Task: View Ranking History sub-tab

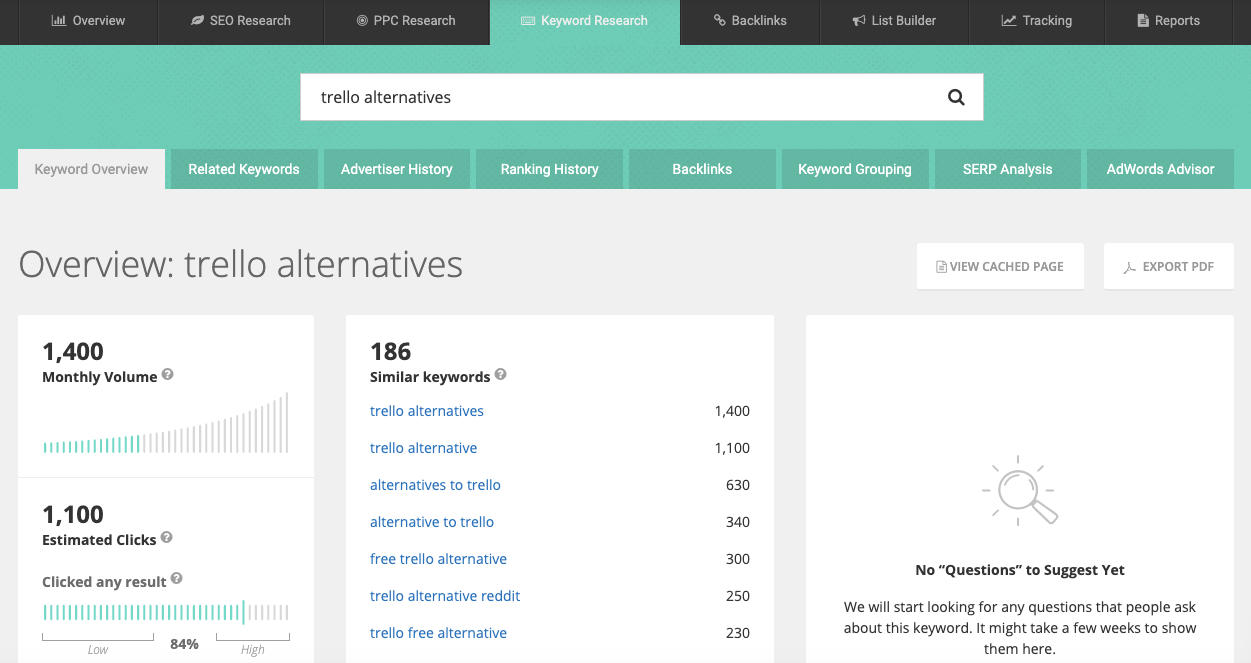Action: pos(550,169)
